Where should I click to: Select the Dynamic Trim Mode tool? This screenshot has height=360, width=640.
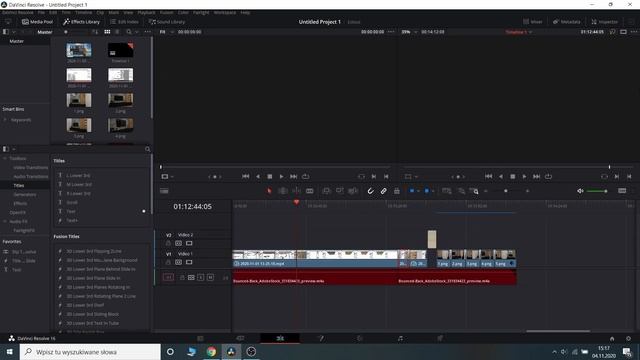(x=296, y=191)
